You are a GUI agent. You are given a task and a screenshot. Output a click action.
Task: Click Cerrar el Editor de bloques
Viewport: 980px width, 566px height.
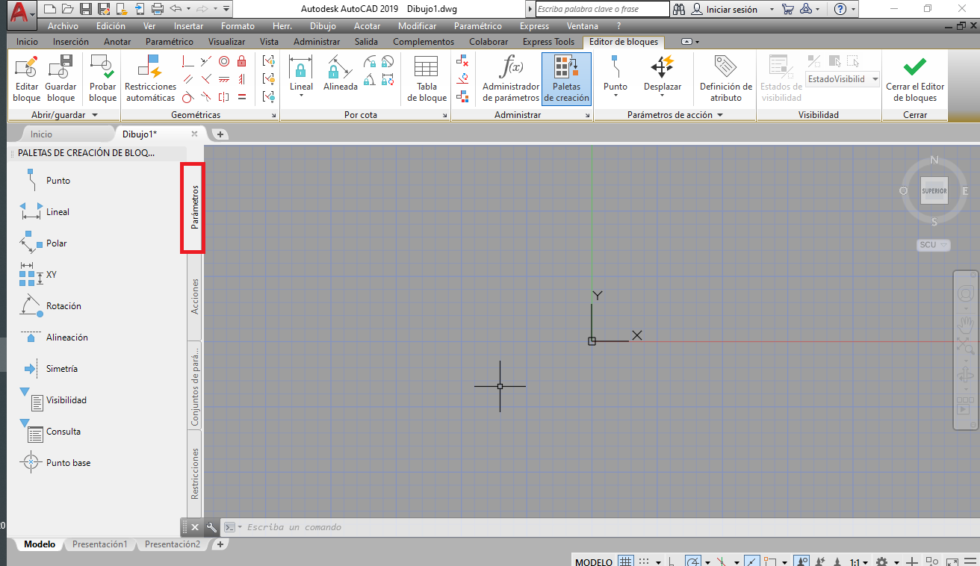914,78
